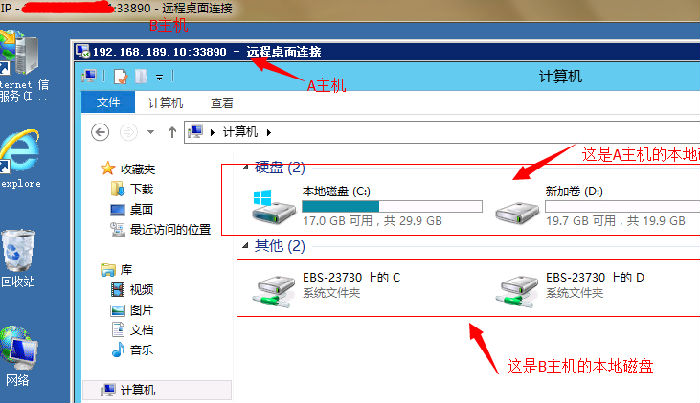
Task: Switch to the 查看 ribbon tab
Action: [x=222, y=103]
